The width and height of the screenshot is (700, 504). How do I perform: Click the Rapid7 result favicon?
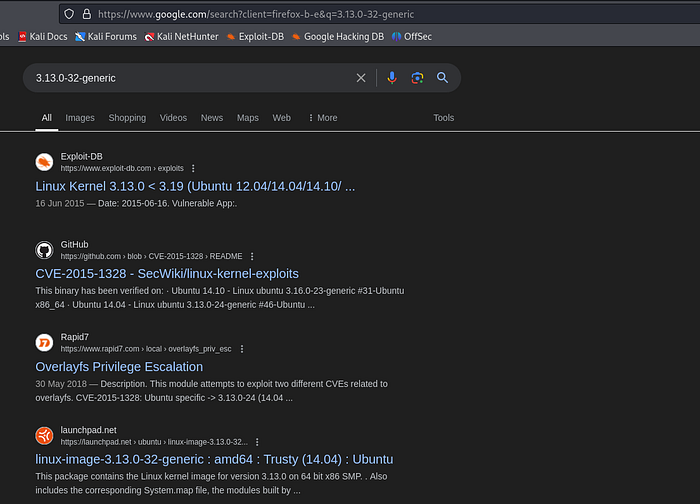pyautogui.click(x=44, y=343)
